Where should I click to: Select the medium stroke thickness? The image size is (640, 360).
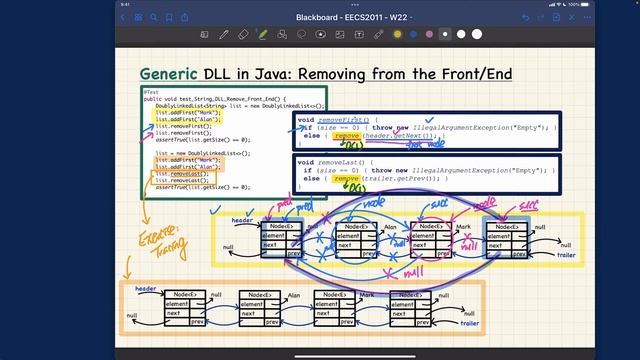[461, 35]
